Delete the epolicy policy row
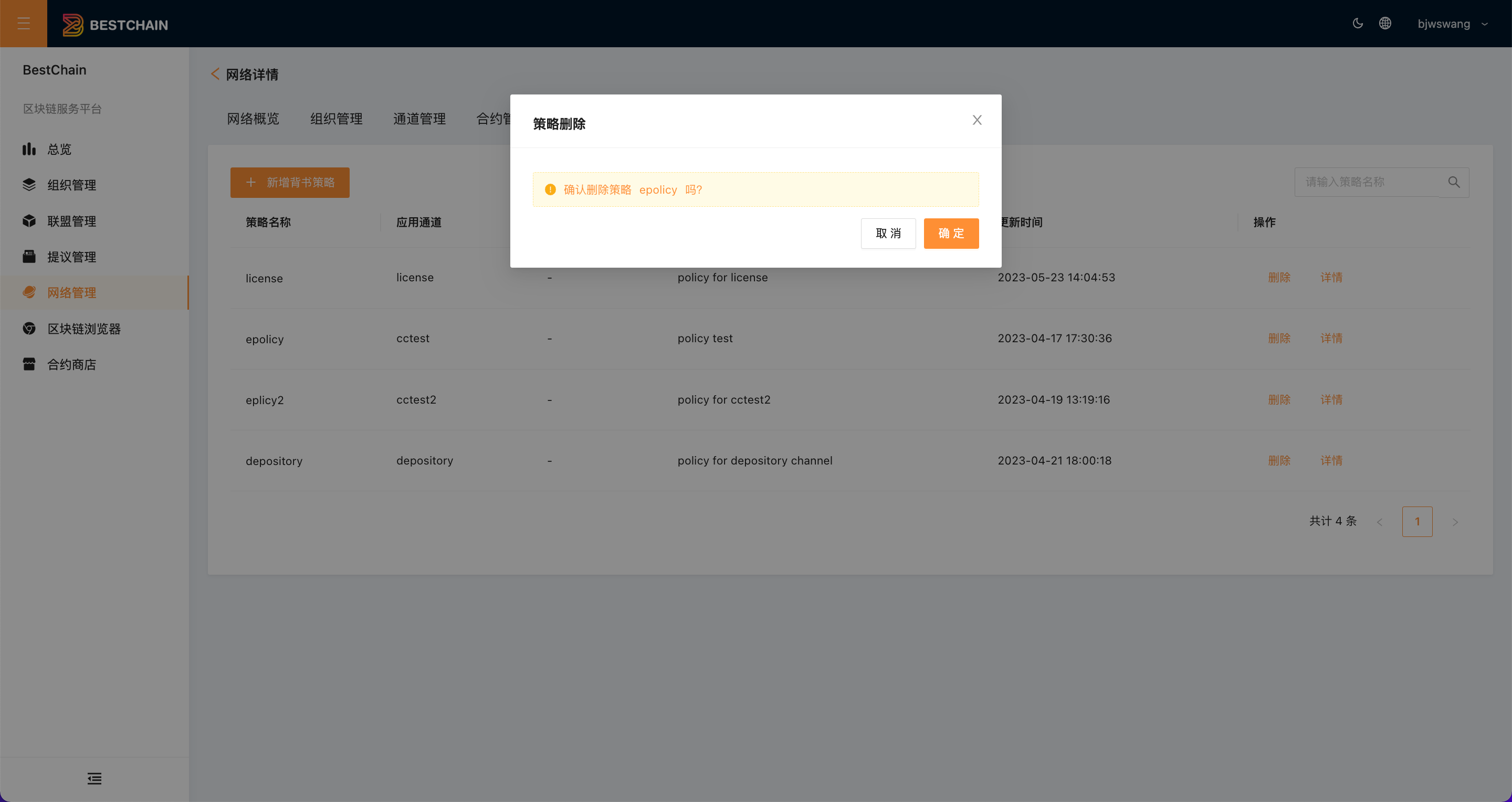The width and height of the screenshot is (1512, 802). 1279,339
